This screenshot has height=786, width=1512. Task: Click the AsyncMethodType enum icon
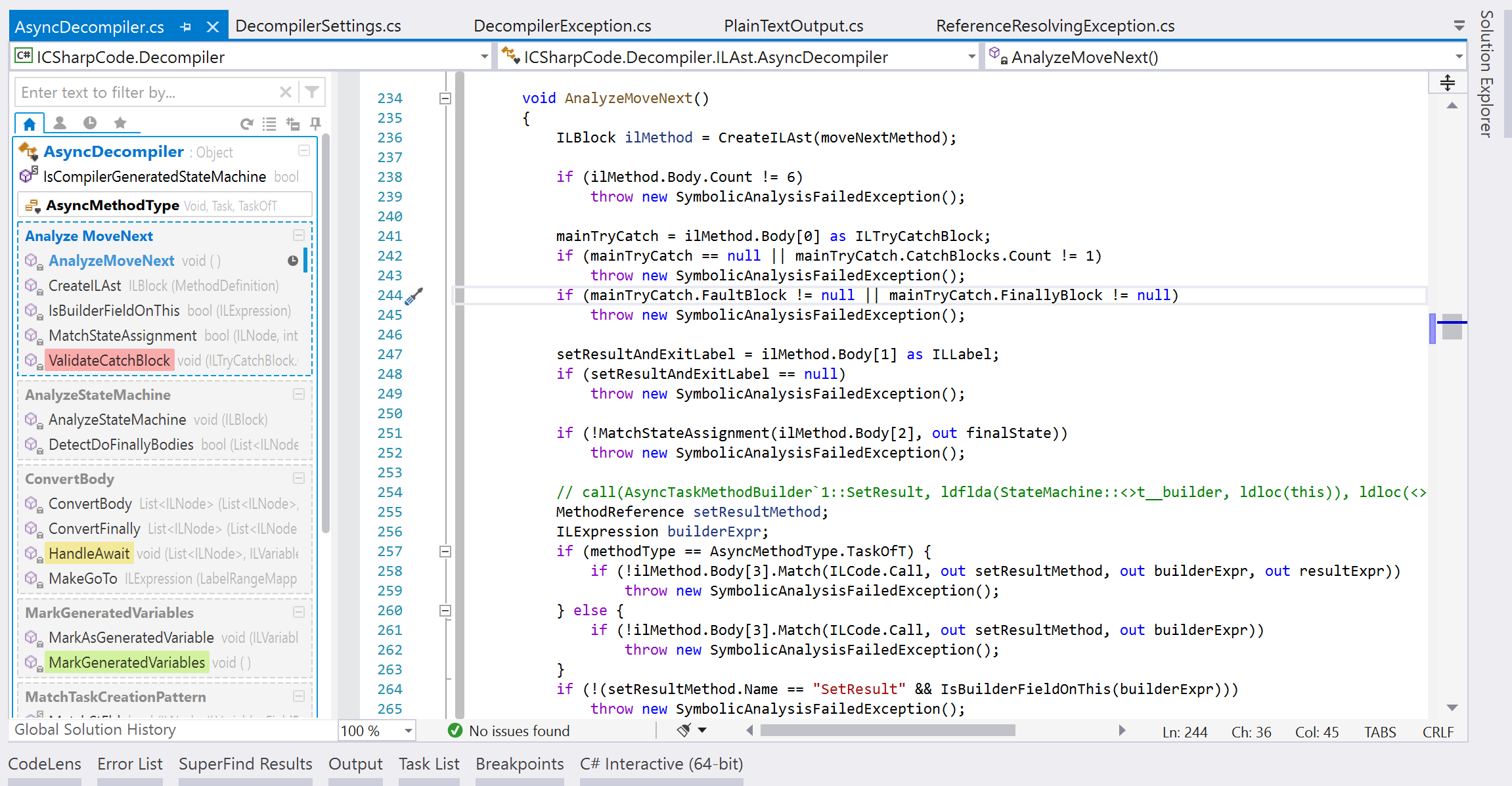(x=32, y=206)
